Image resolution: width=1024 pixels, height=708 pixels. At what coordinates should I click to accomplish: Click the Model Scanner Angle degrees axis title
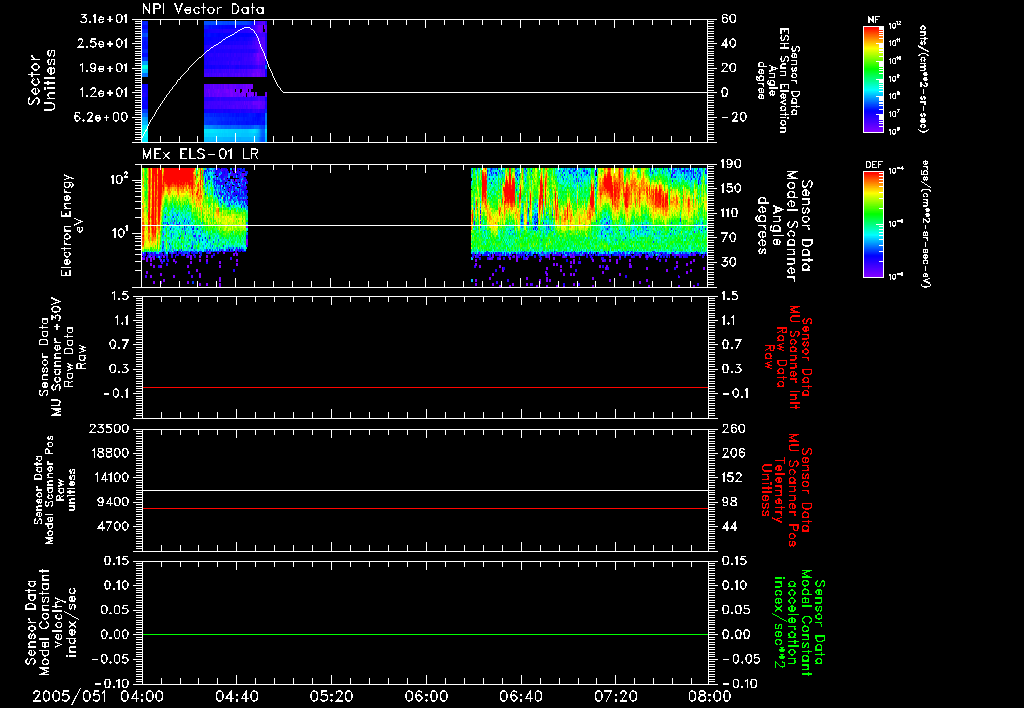(x=784, y=225)
